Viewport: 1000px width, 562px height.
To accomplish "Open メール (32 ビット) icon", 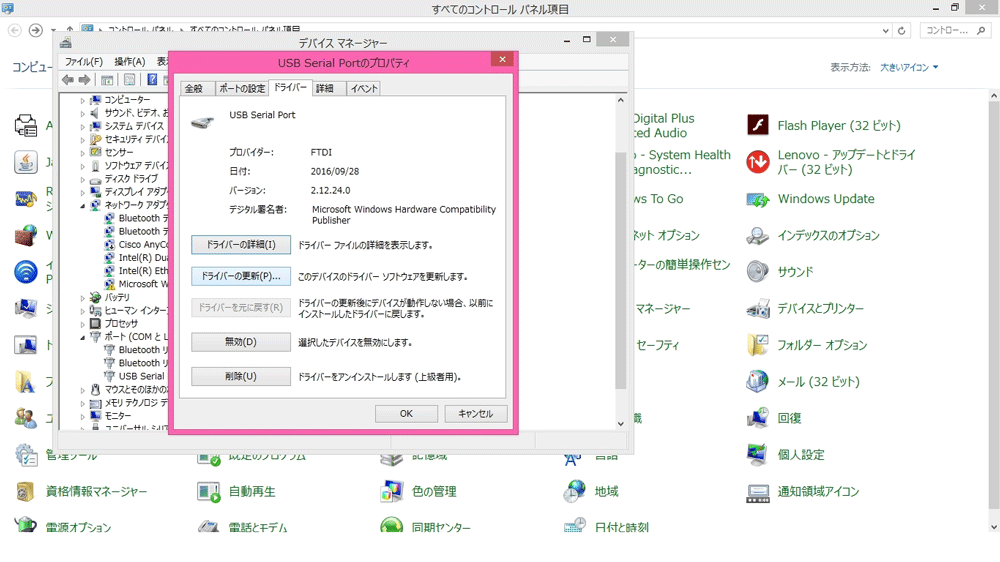I will point(758,381).
